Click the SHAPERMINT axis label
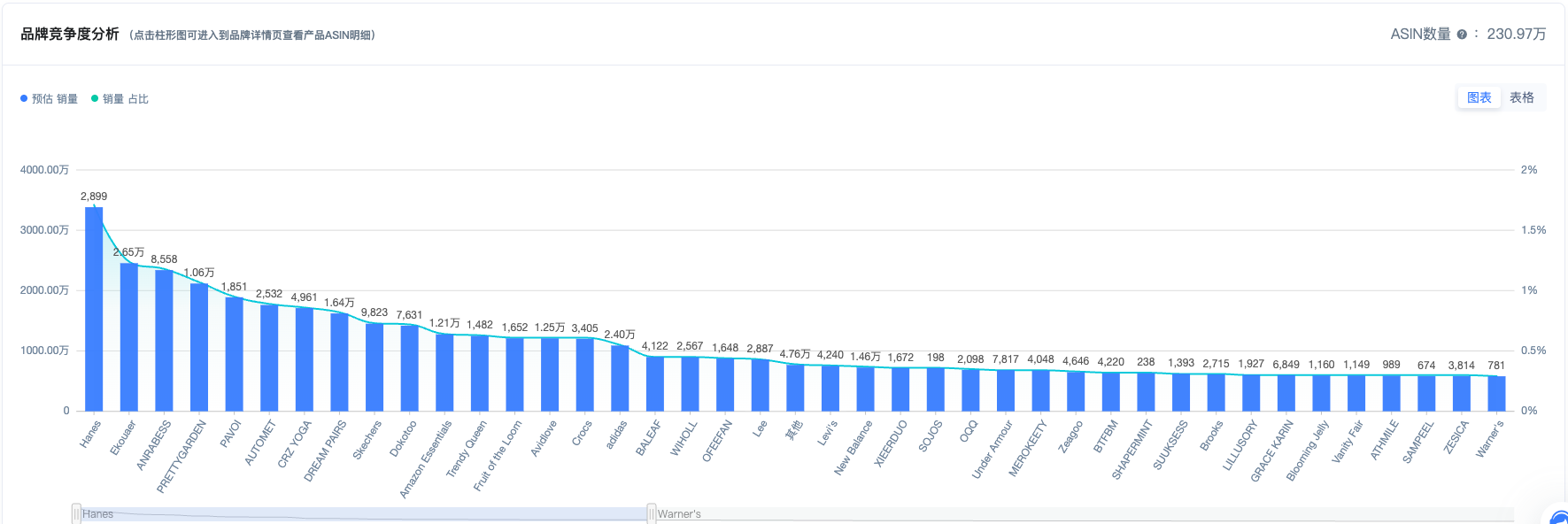 click(1132, 450)
